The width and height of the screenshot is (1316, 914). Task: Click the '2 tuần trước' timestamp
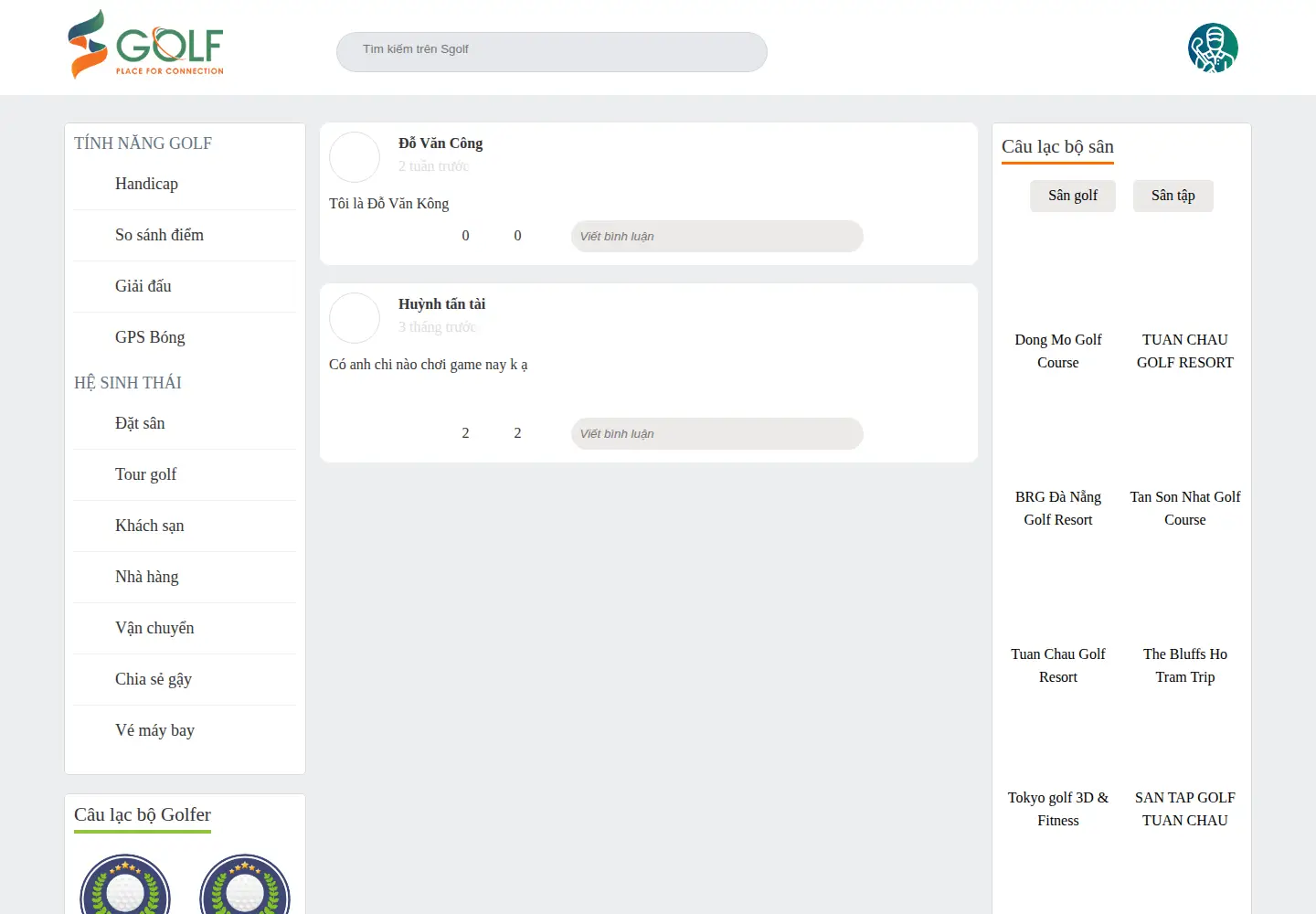433,166
